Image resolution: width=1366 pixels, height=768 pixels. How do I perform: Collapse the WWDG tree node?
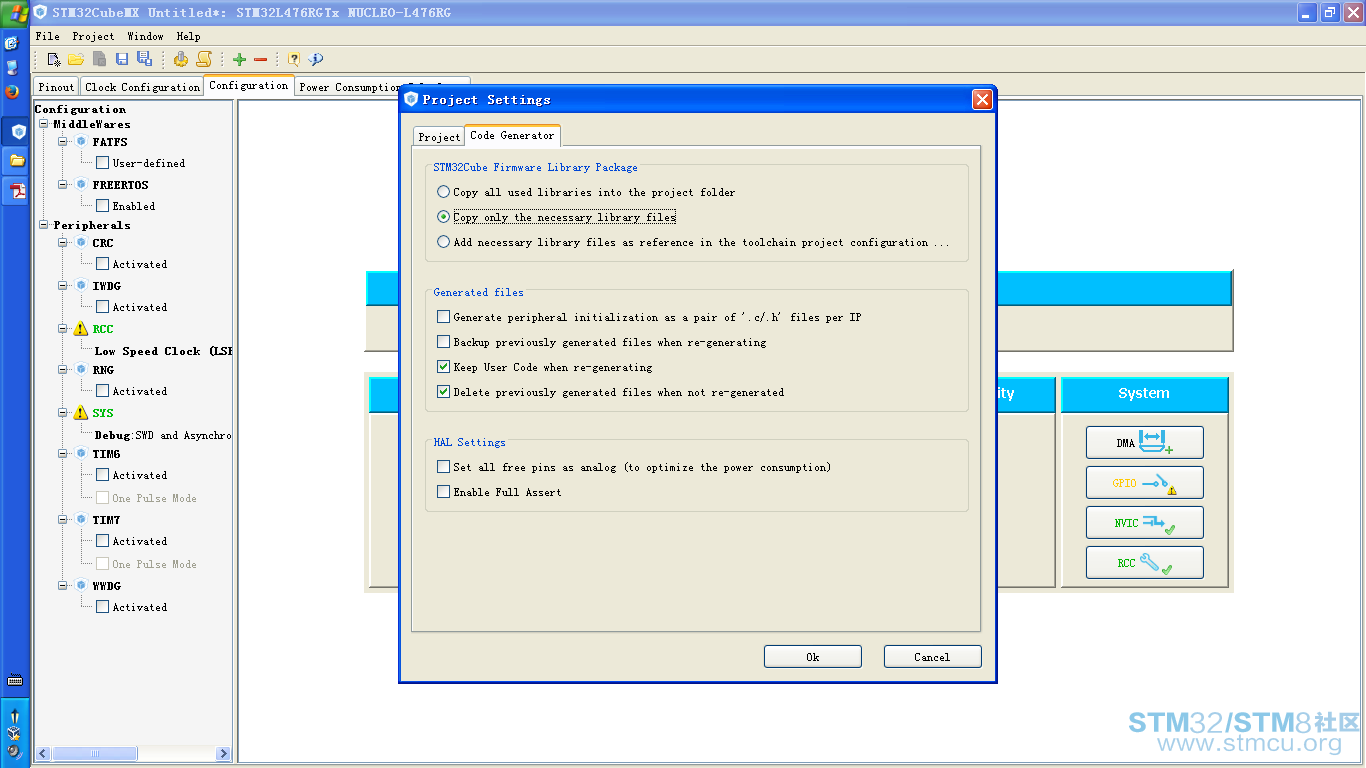tap(63, 585)
